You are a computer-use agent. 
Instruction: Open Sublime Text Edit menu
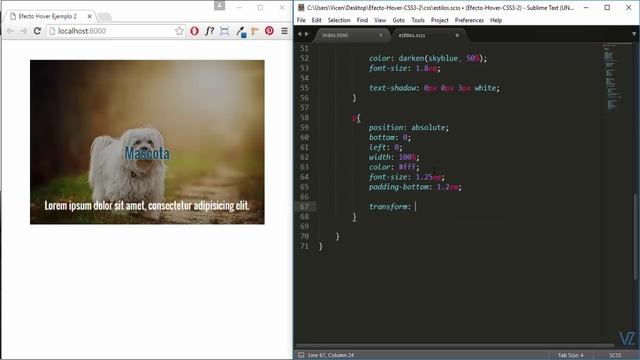pyautogui.click(x=316, y=20)
